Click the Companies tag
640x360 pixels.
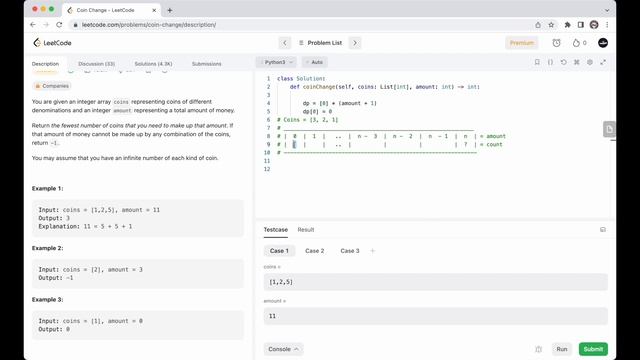[x=52, y=86]
